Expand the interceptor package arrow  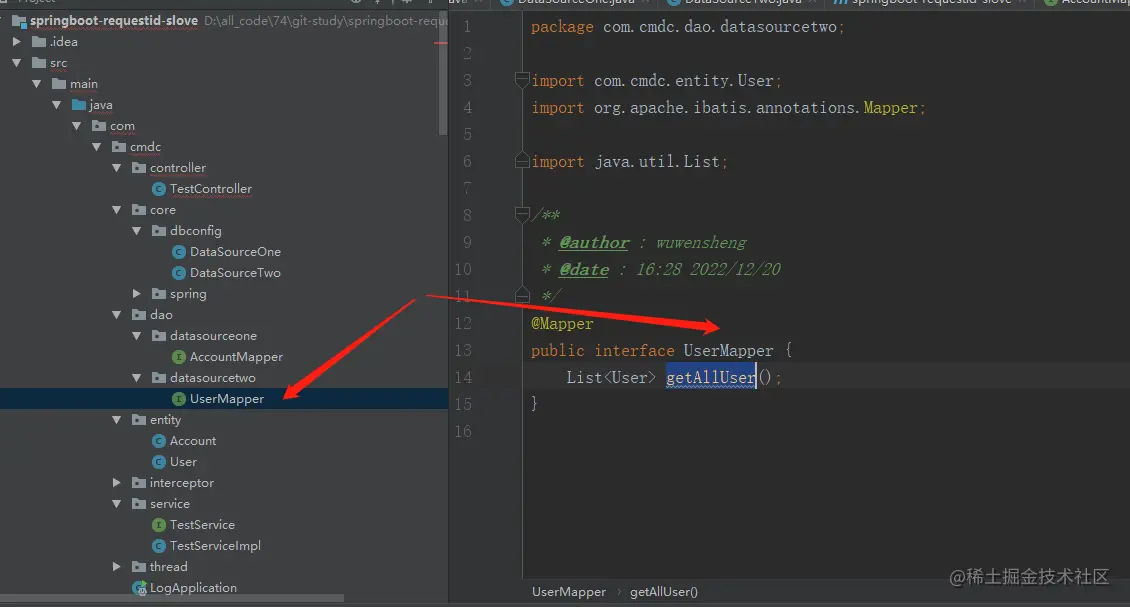click(x=117, y=482)
